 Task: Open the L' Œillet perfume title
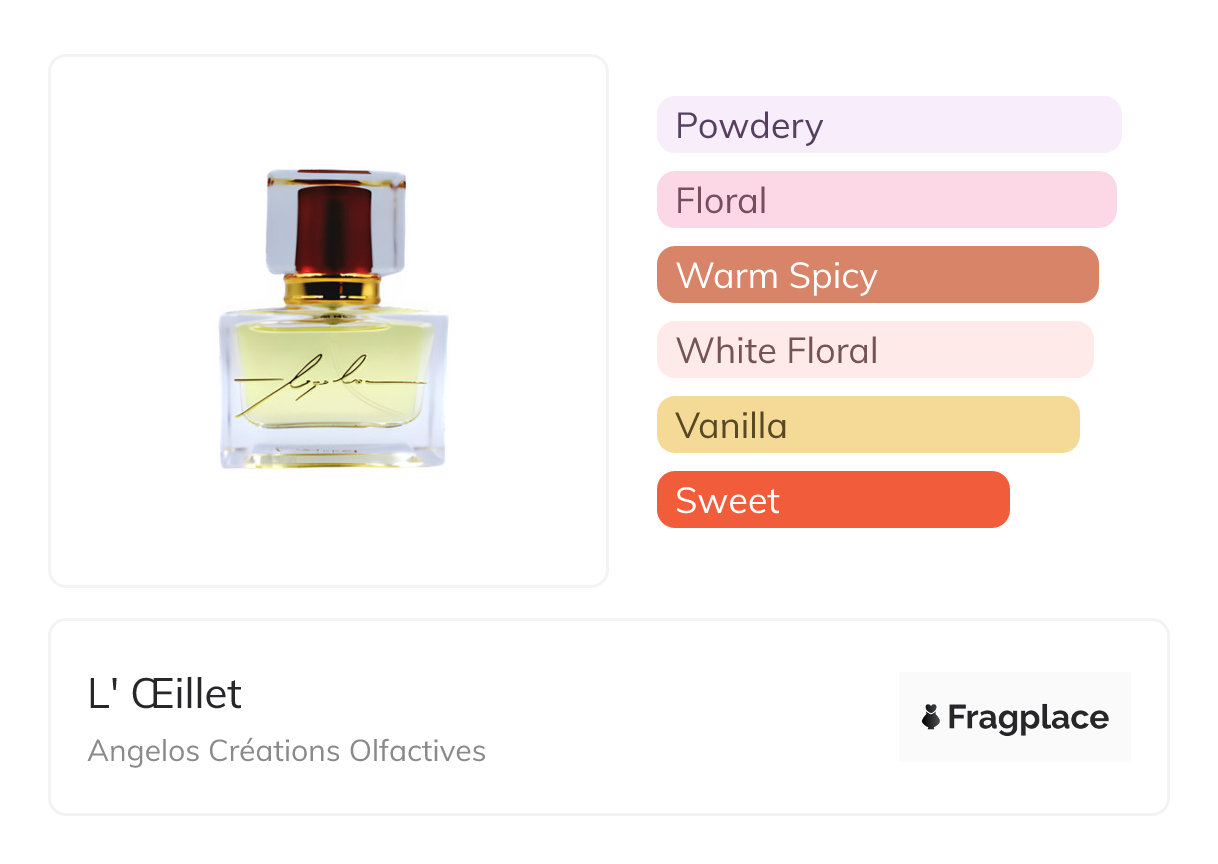click(165, 694)
